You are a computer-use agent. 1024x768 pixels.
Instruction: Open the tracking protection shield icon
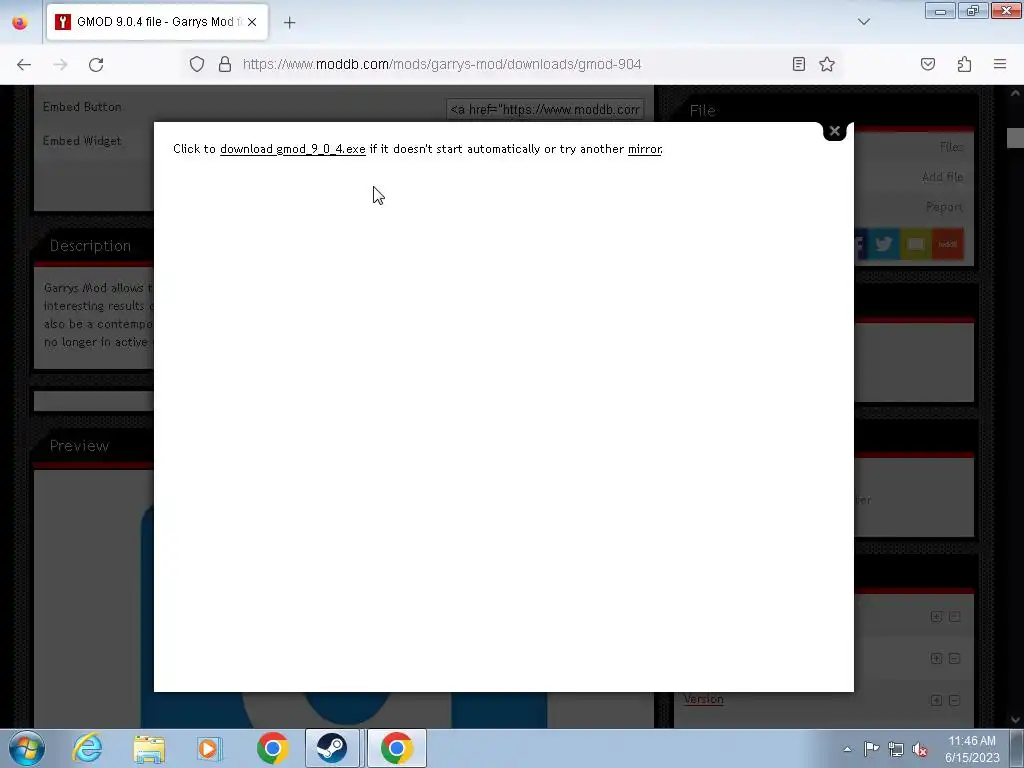click(197, 64)
